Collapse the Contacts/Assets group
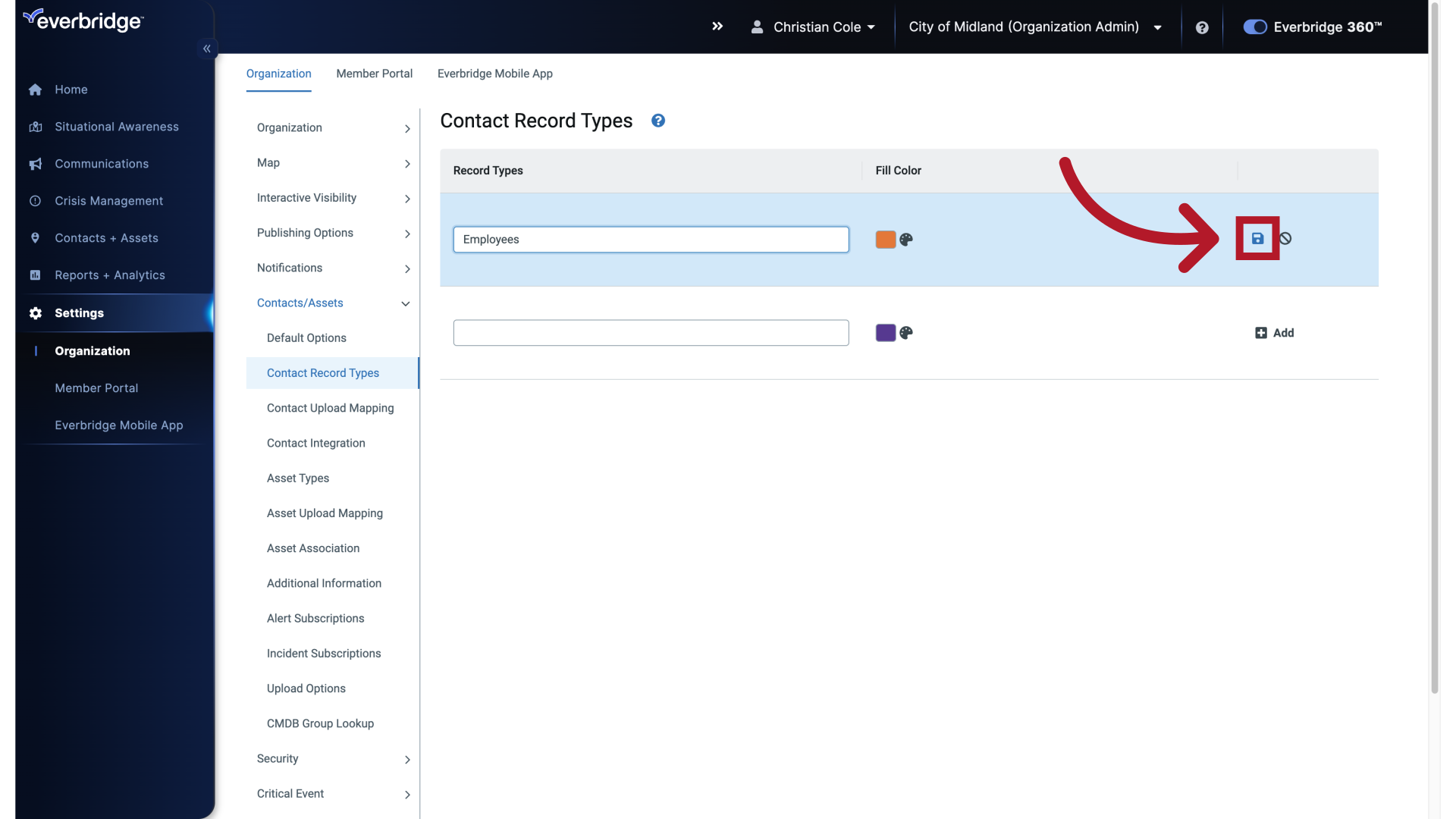The height and width of the screenshot is (819, 1456). [x=334, y=303]
